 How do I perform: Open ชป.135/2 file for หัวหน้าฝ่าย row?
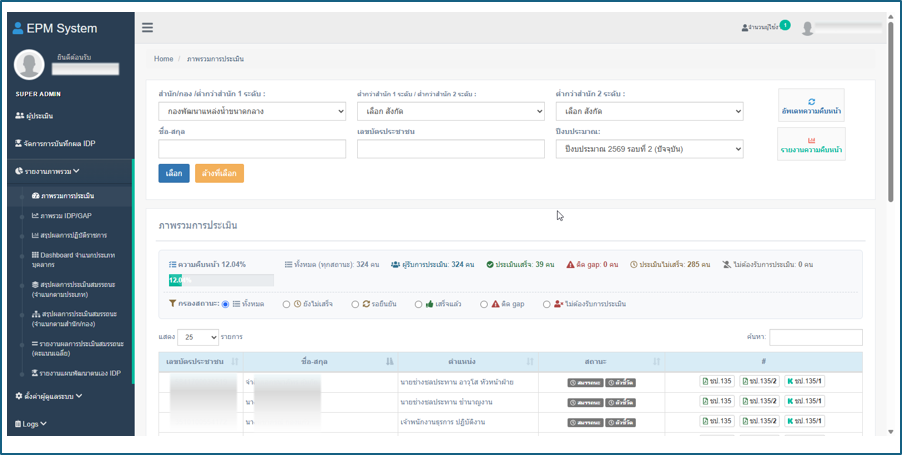759,381
